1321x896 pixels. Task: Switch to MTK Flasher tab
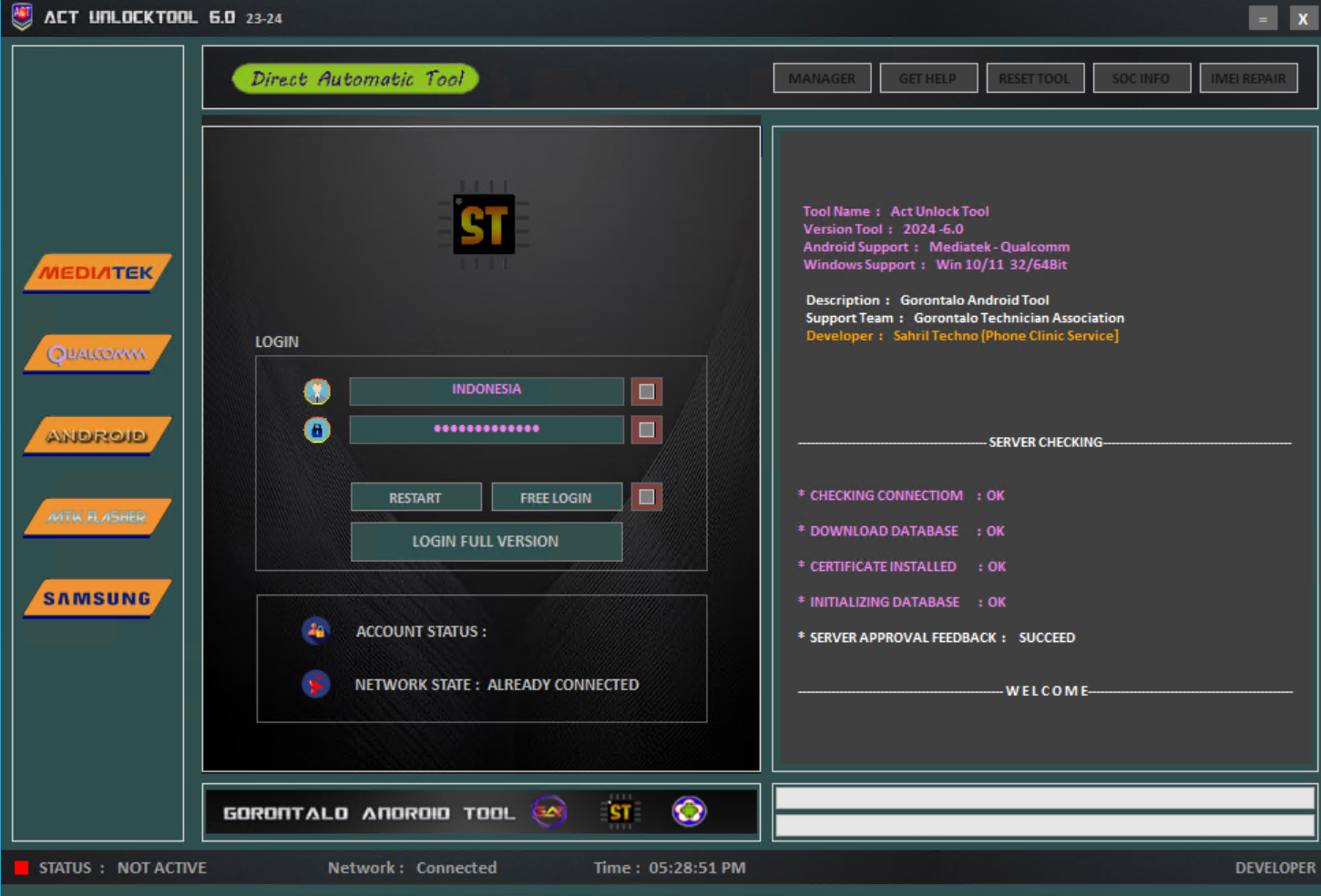coord(97,517)
